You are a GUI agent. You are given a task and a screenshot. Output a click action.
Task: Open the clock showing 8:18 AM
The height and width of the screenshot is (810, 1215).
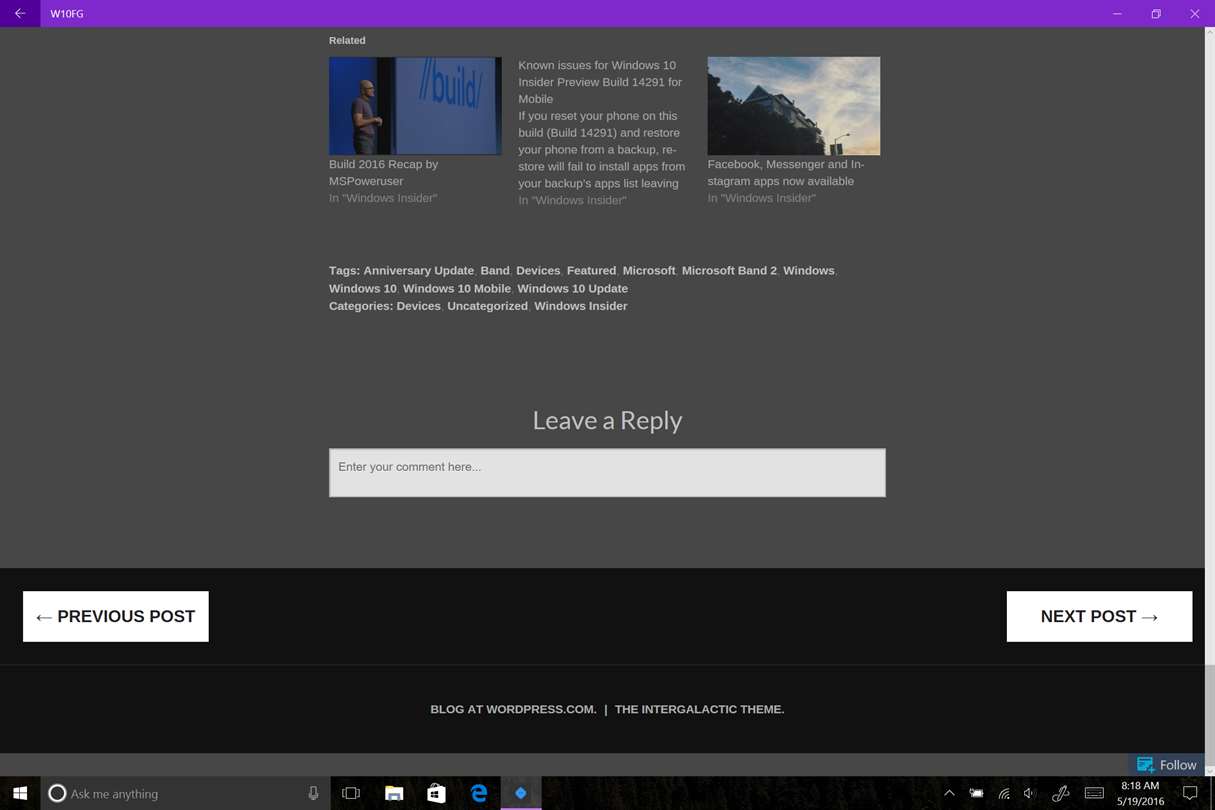click(1140, 794)
